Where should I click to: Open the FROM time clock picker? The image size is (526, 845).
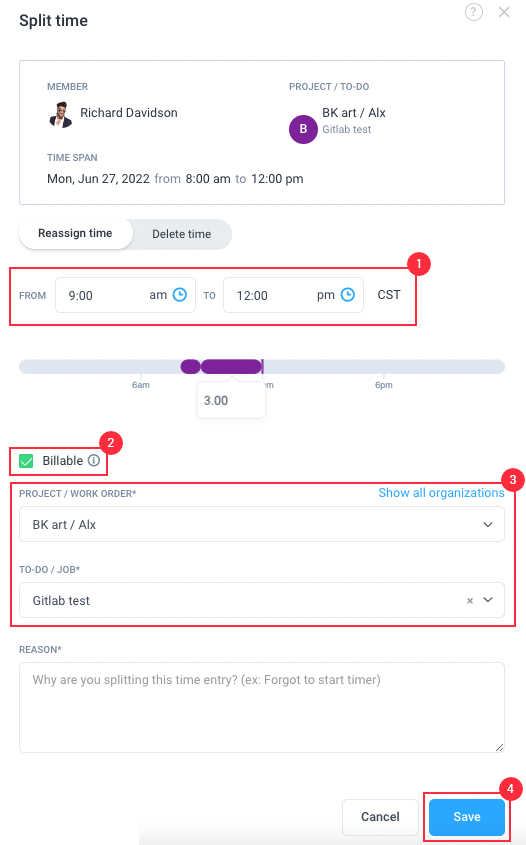179,295
